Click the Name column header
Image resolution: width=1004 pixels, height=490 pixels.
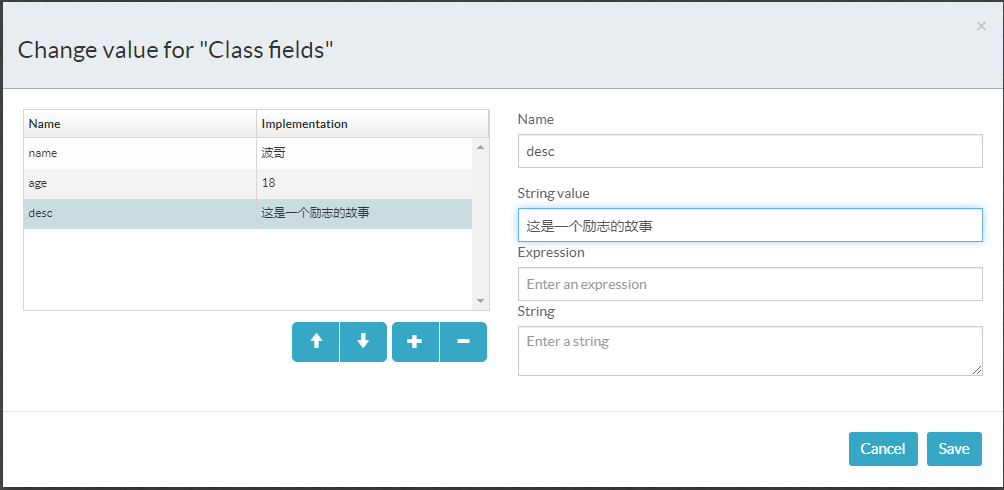(x=140, y=124)
